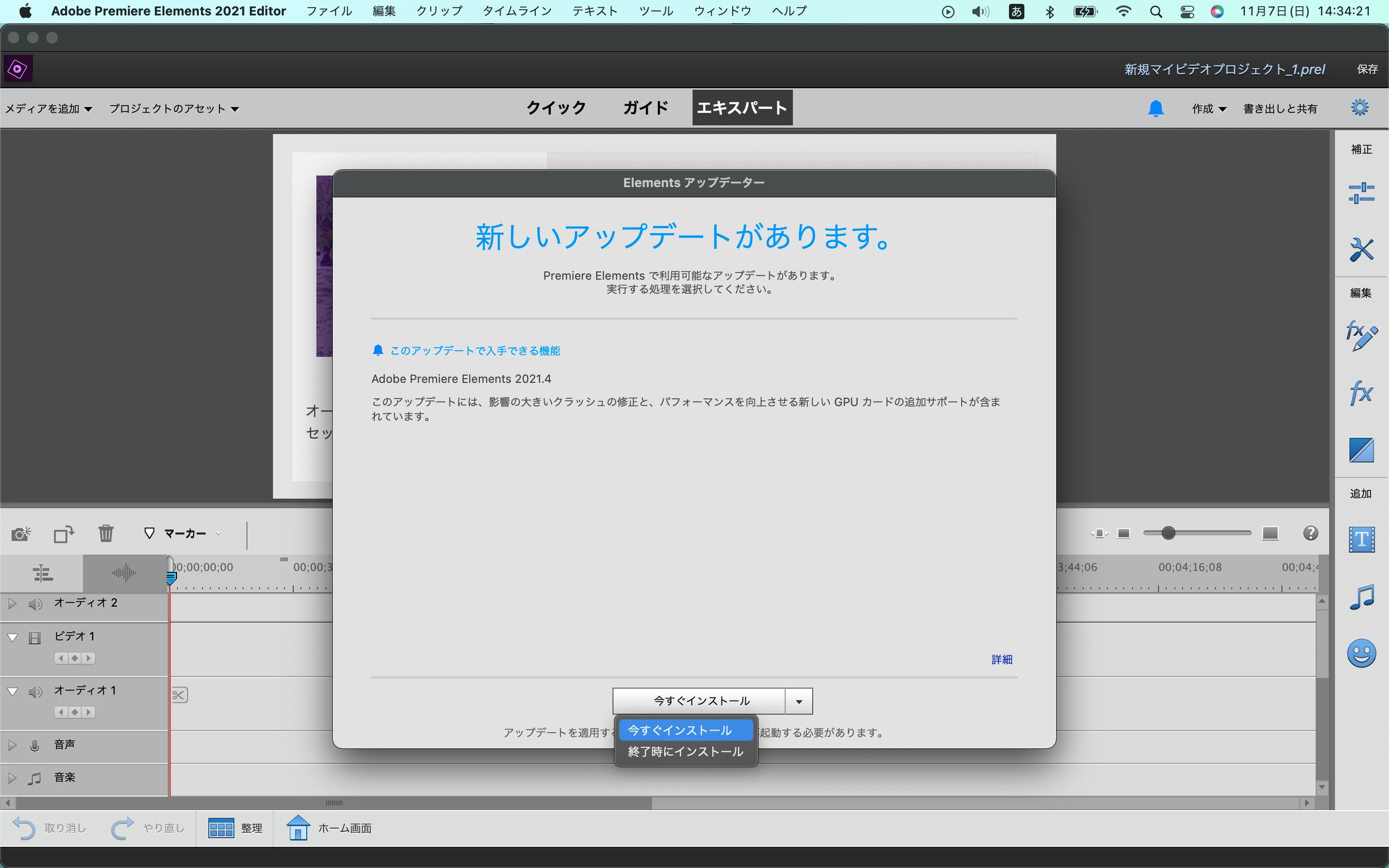Open the Titles and Text T icon

[x=1361, y=540]
